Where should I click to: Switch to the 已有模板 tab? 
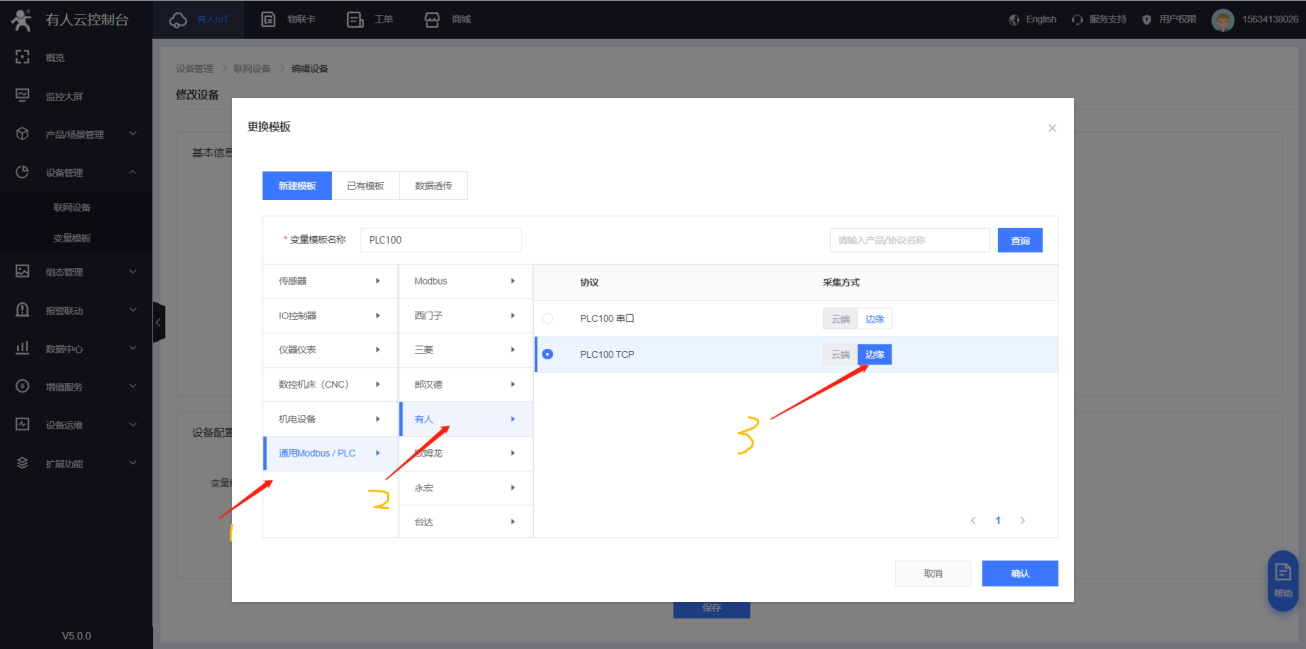(x=365, y=186)
